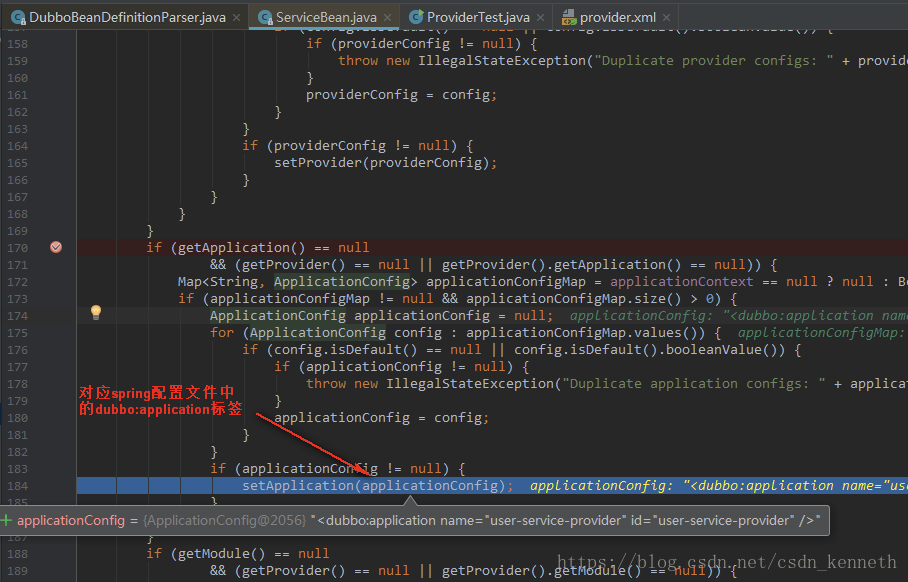908x582 pixels.
Task: Click line number 158 in the gutter
Action: pyautogui.click(x=17, y=44)
